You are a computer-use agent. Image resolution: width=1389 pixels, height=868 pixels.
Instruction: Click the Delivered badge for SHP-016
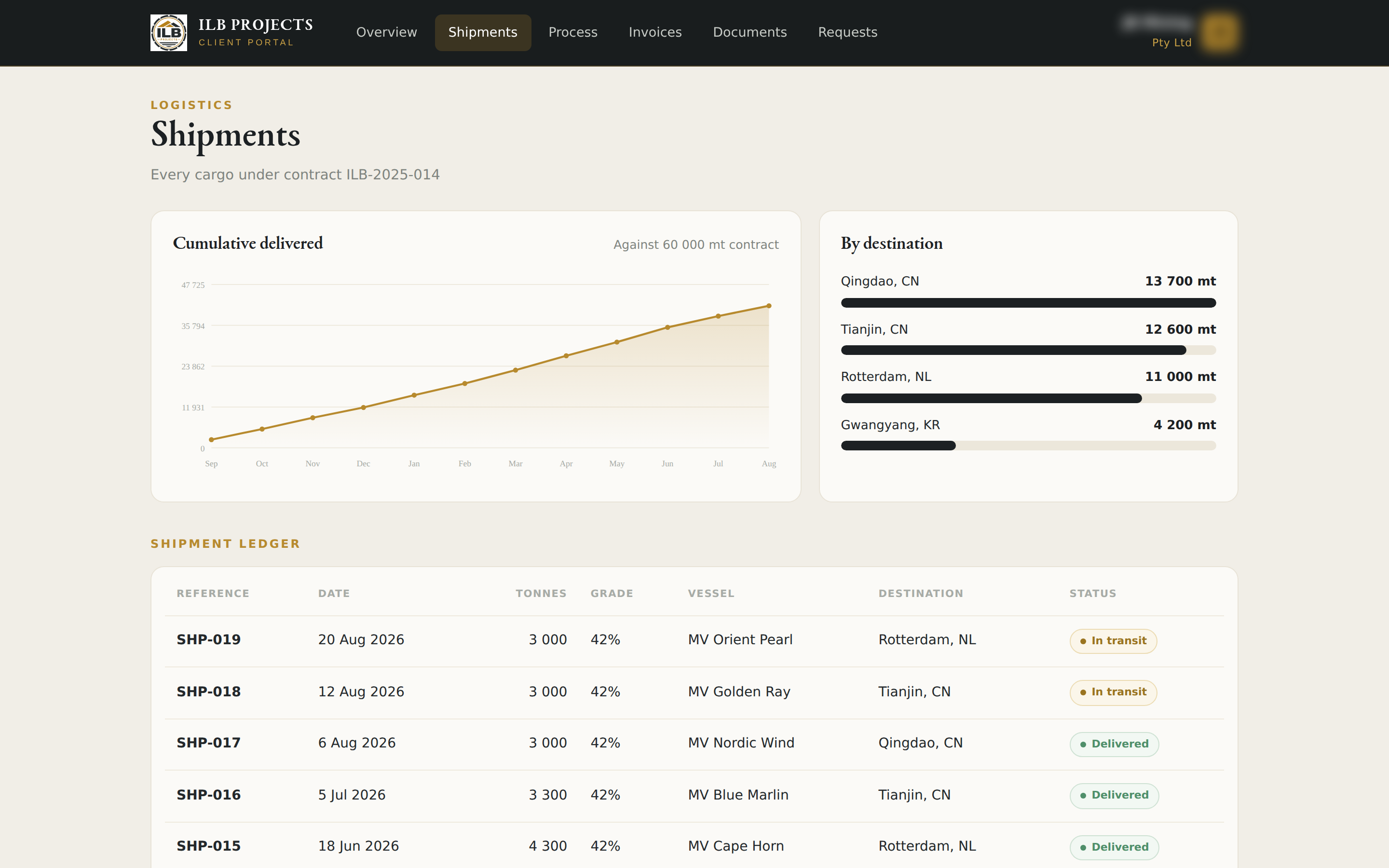(x=1114, y=796)
